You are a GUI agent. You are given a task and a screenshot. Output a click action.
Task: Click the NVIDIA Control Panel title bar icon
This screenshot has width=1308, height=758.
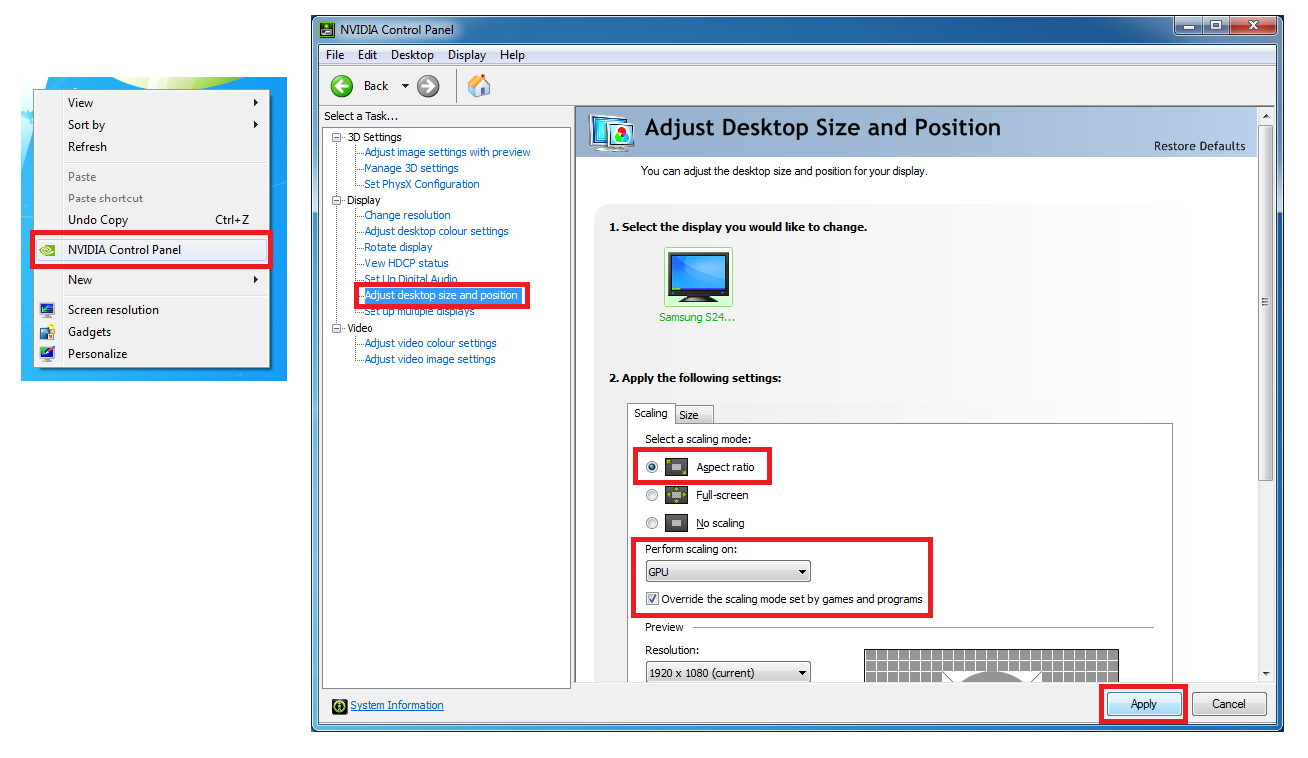coord(327,29)
